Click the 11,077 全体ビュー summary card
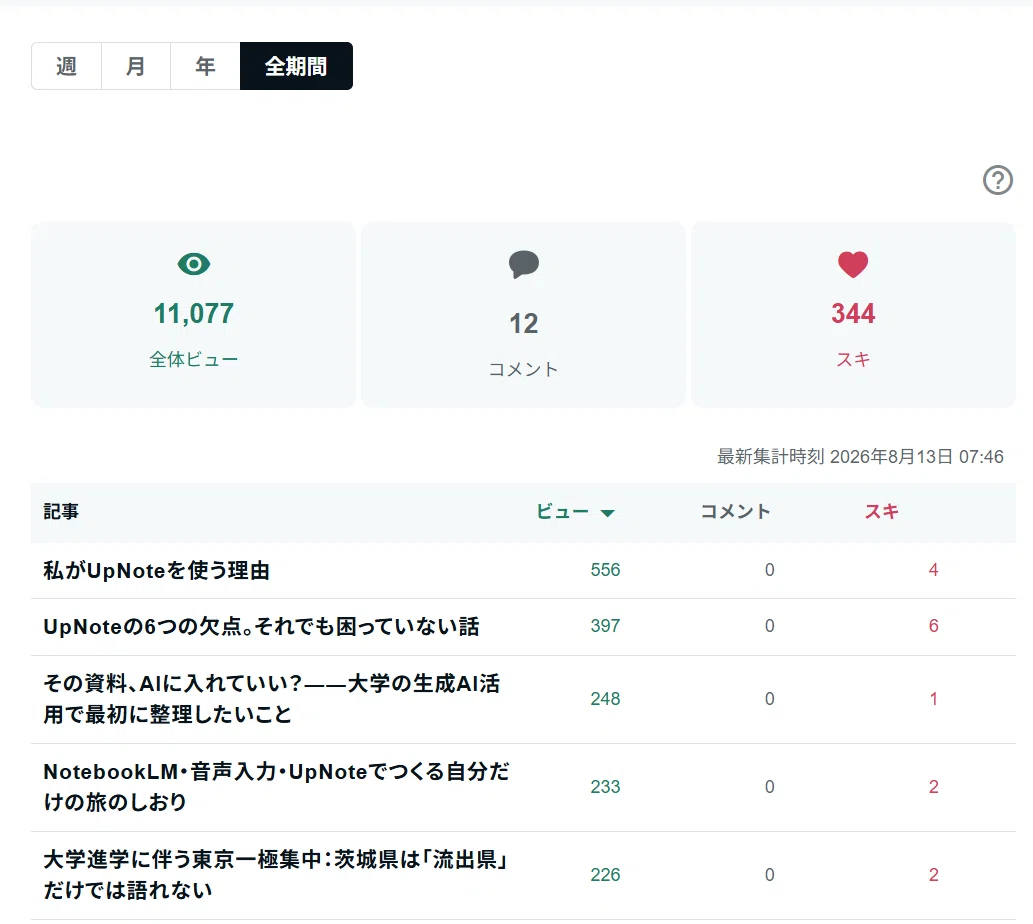The image size is (1033, 924). 193,315
